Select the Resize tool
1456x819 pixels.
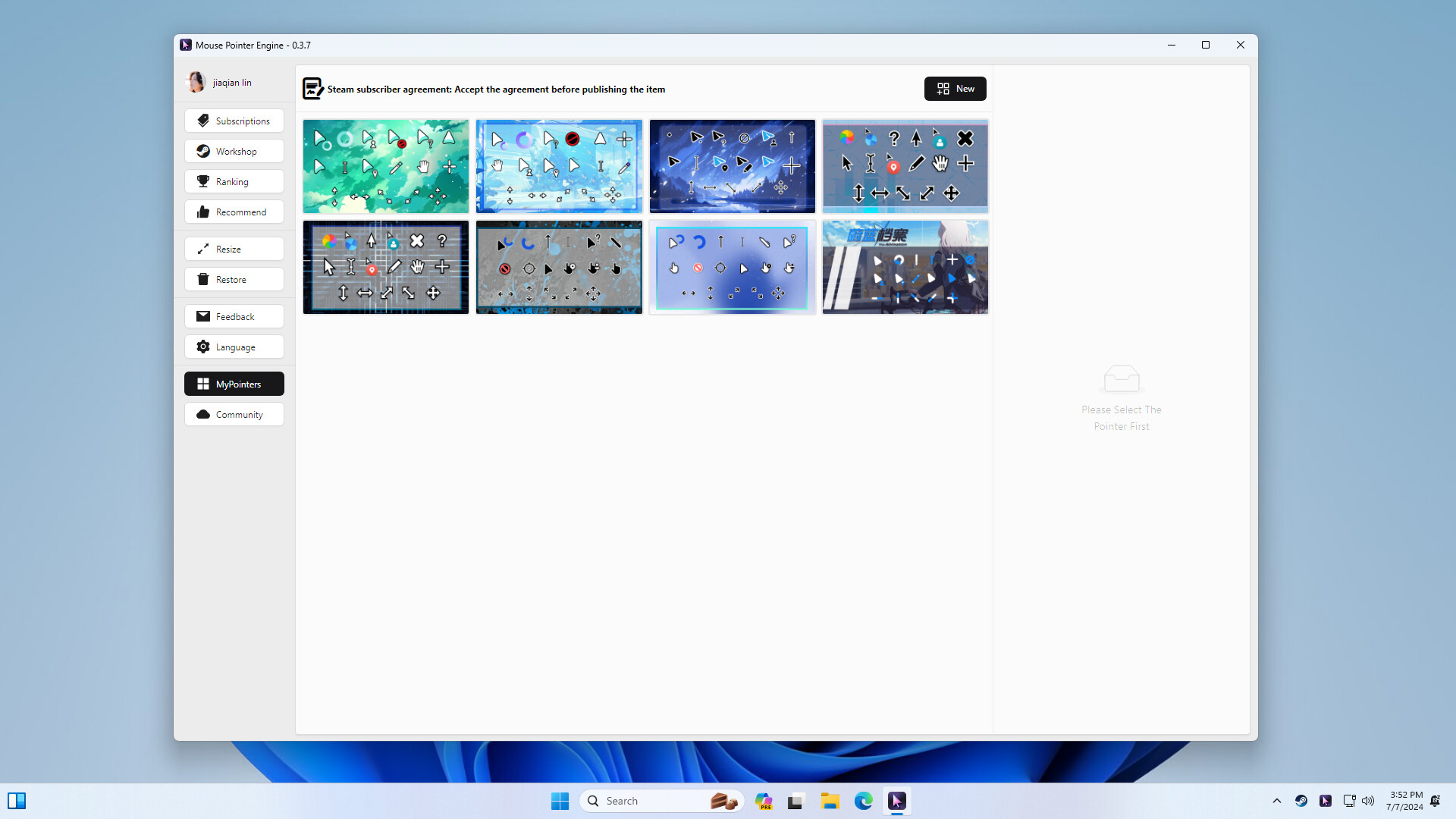tap(234, 248)
